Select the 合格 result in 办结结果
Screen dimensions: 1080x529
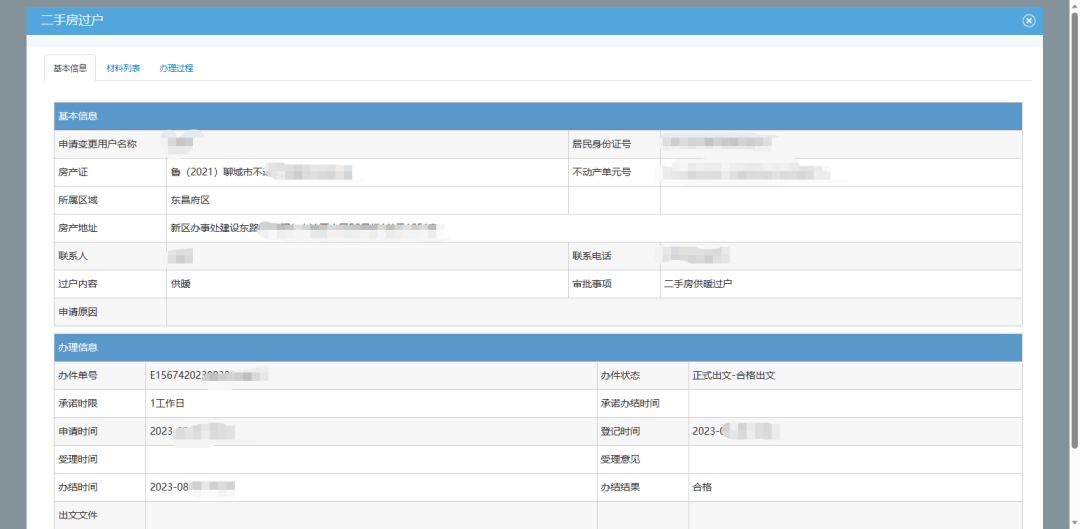pos(702,488)
